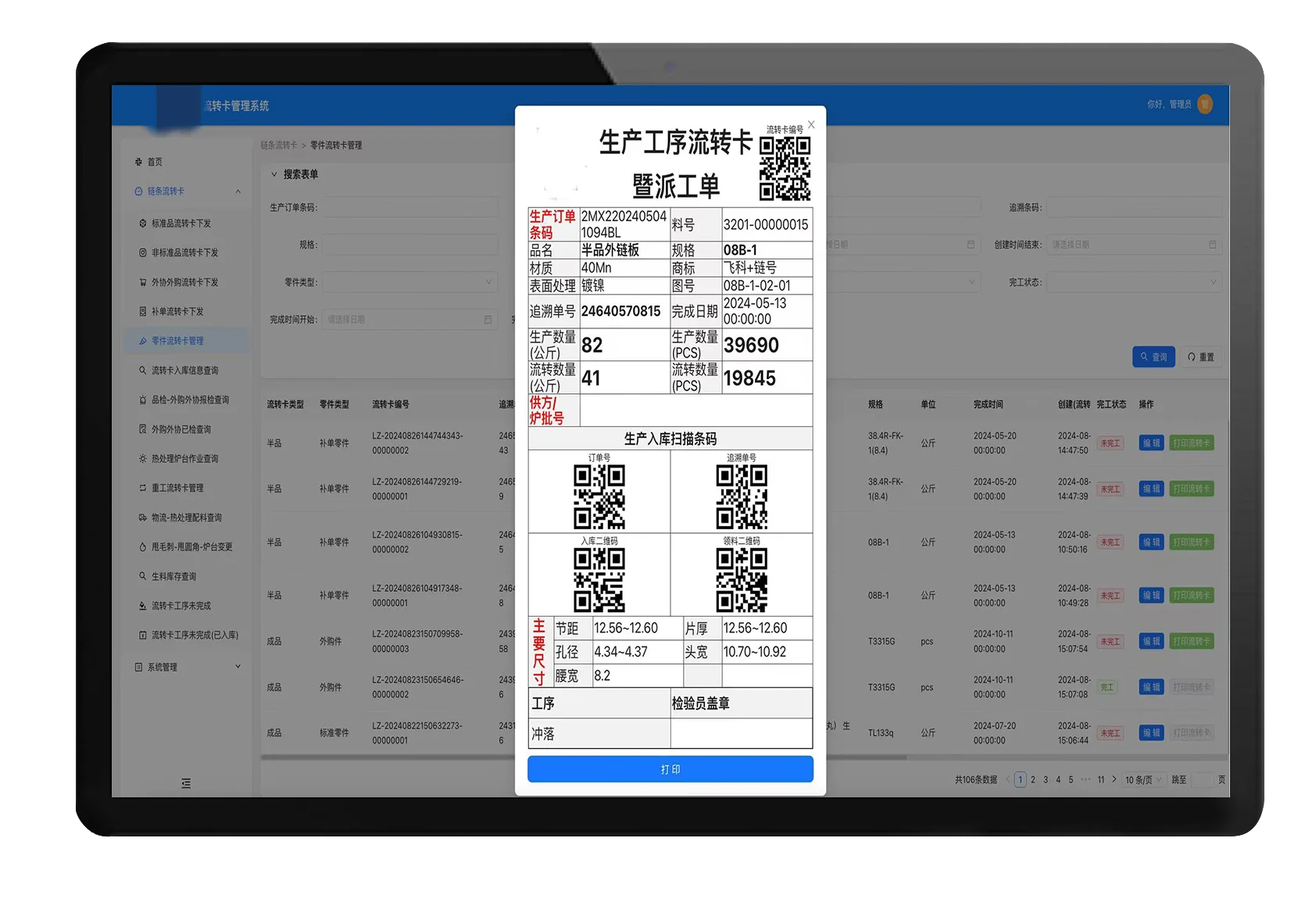
Task: Collapse the sidebar with the fold icon
Action: (186, 783)
